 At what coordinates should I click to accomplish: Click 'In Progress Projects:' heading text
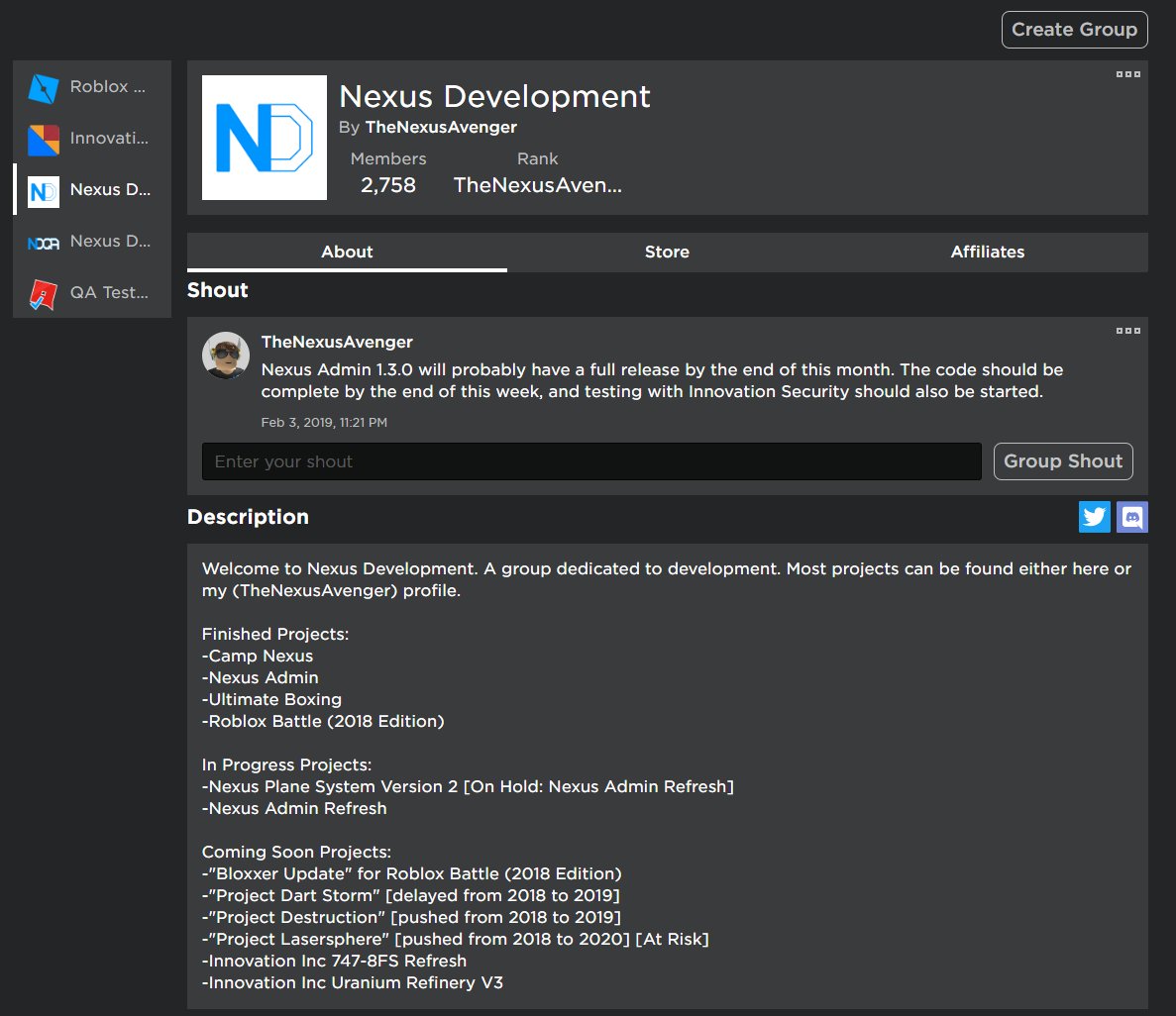[x=286, y=764]
